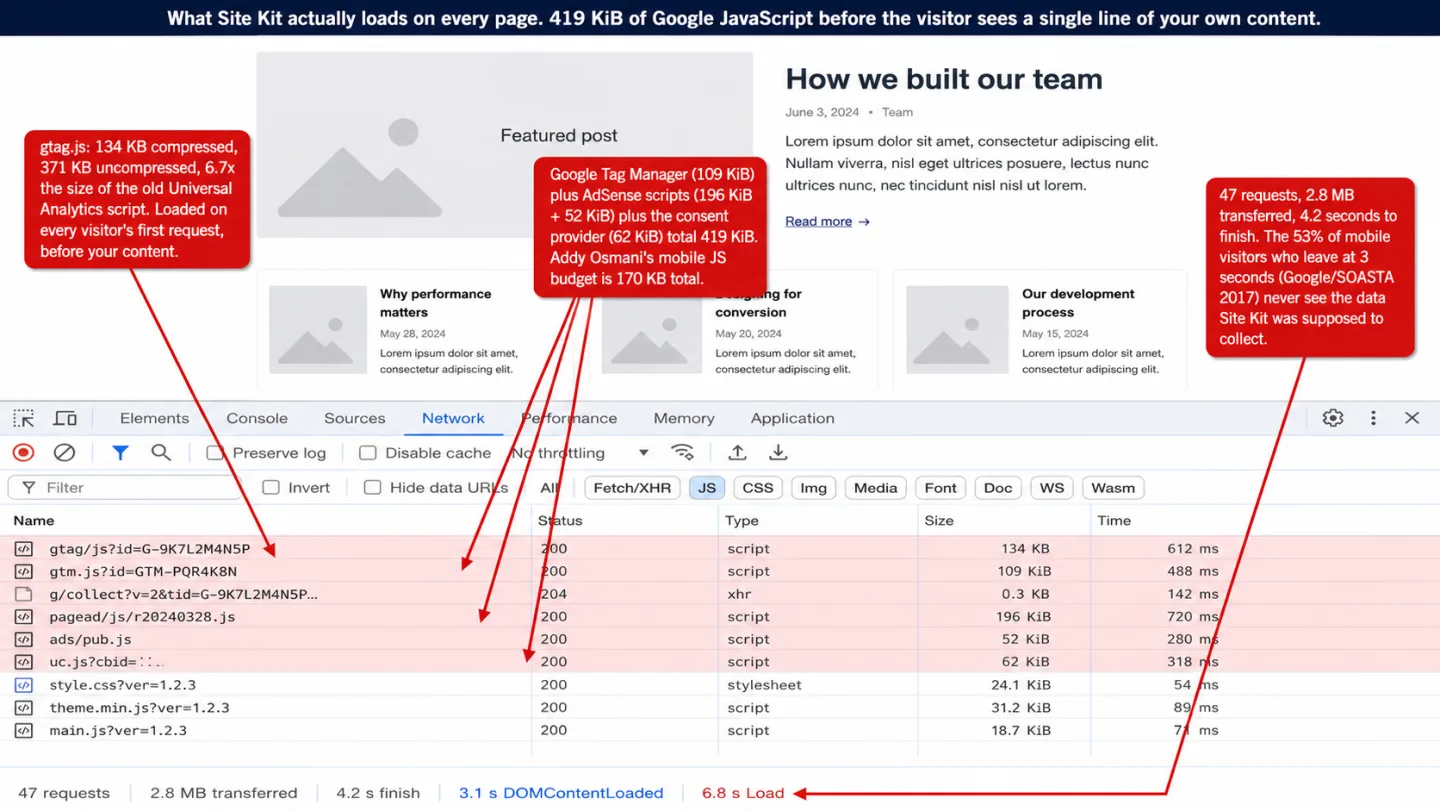Open the Application tab
The width and height of the screenshot is (1440, 811).
793,418
